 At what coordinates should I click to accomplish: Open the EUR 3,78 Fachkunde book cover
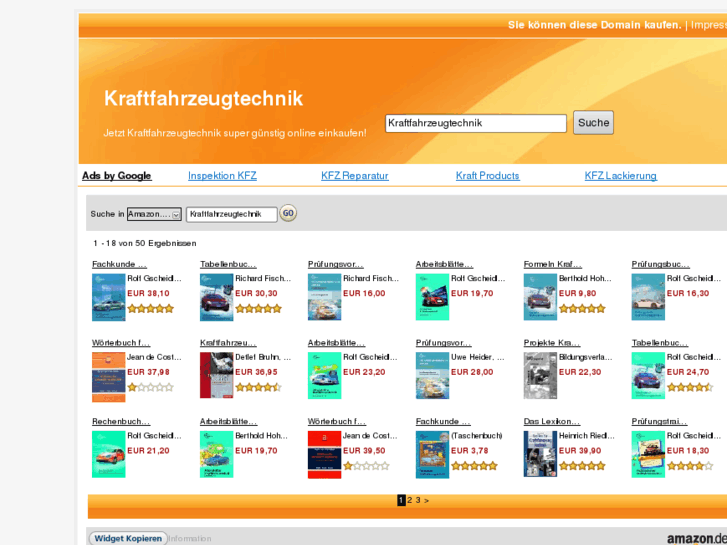click(x=432, y=455)
